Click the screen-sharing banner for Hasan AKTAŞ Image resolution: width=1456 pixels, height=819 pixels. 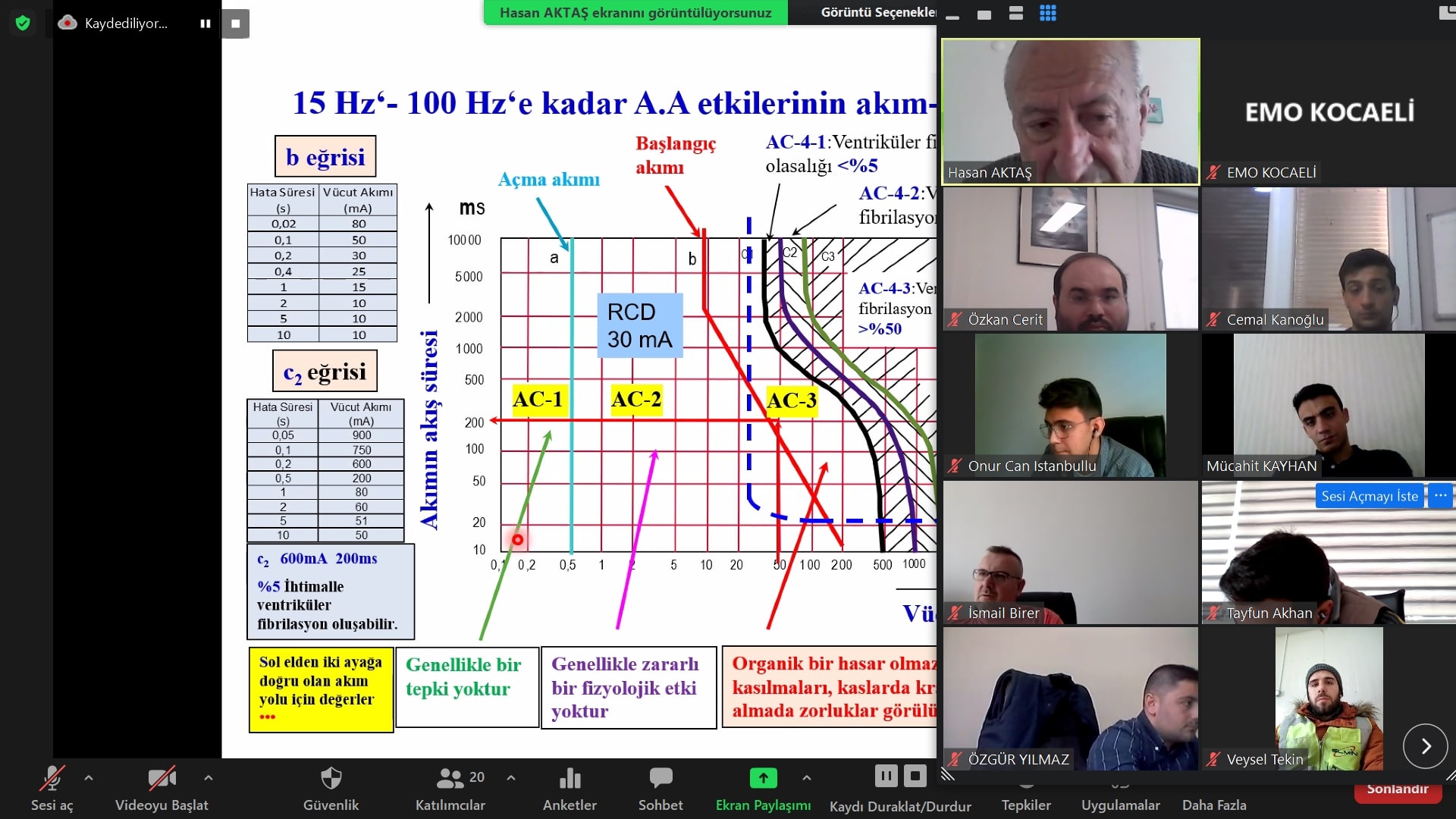pos(635,12)
